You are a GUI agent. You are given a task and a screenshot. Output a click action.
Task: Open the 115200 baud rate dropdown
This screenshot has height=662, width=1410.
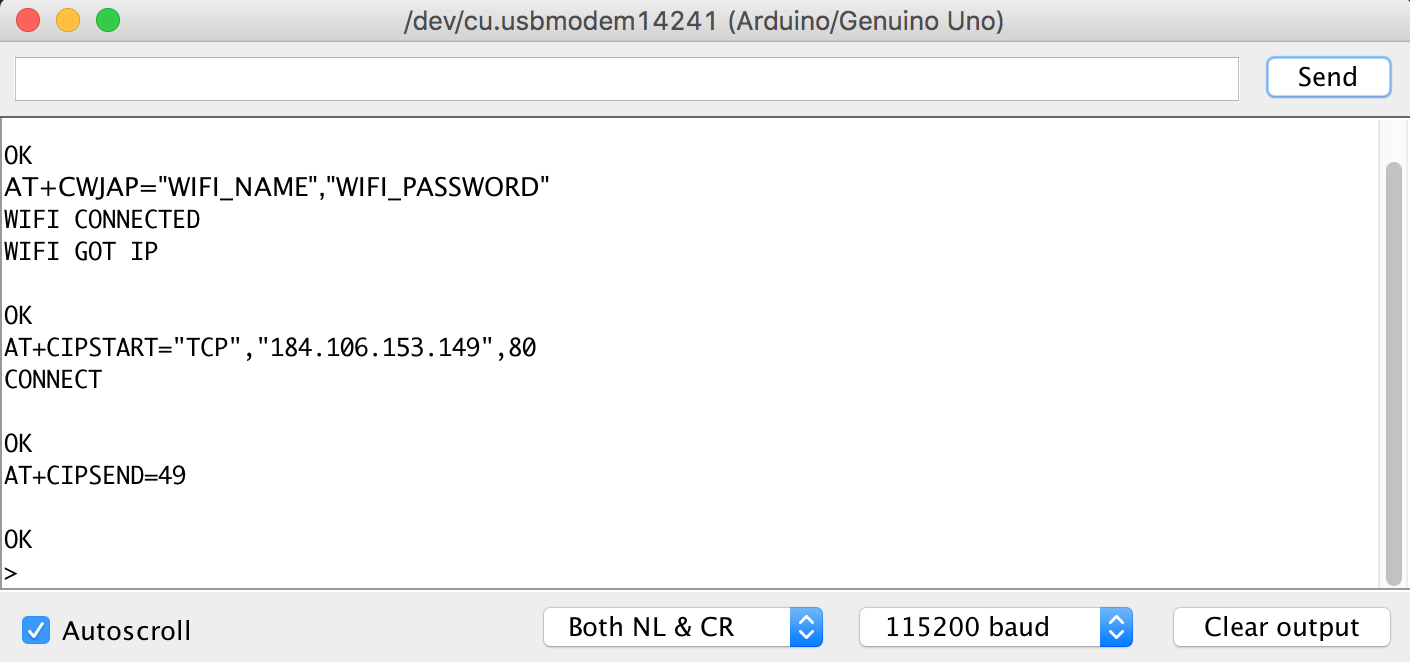pos(995,627)
